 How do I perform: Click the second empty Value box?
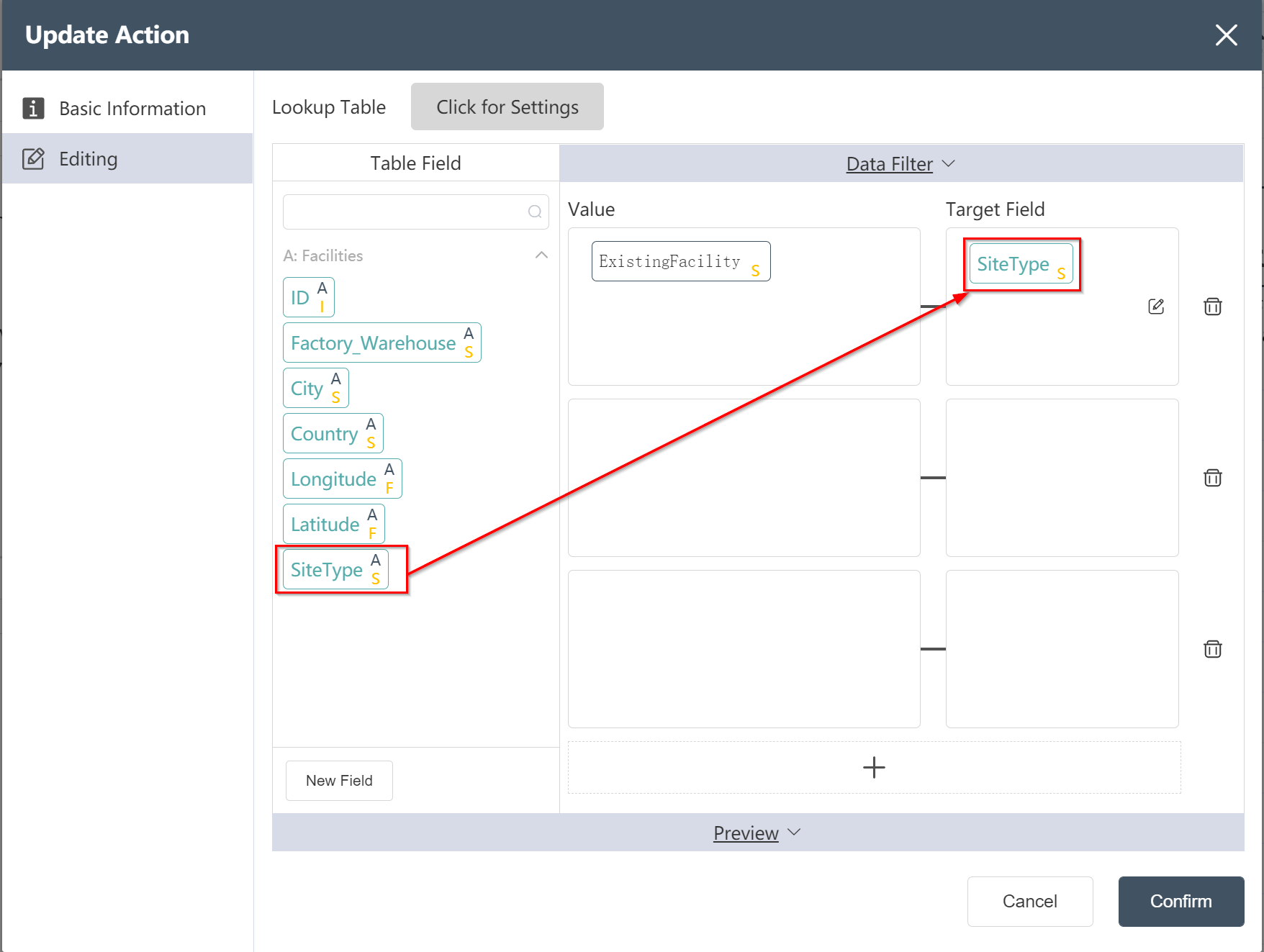(x=744, y=478)
